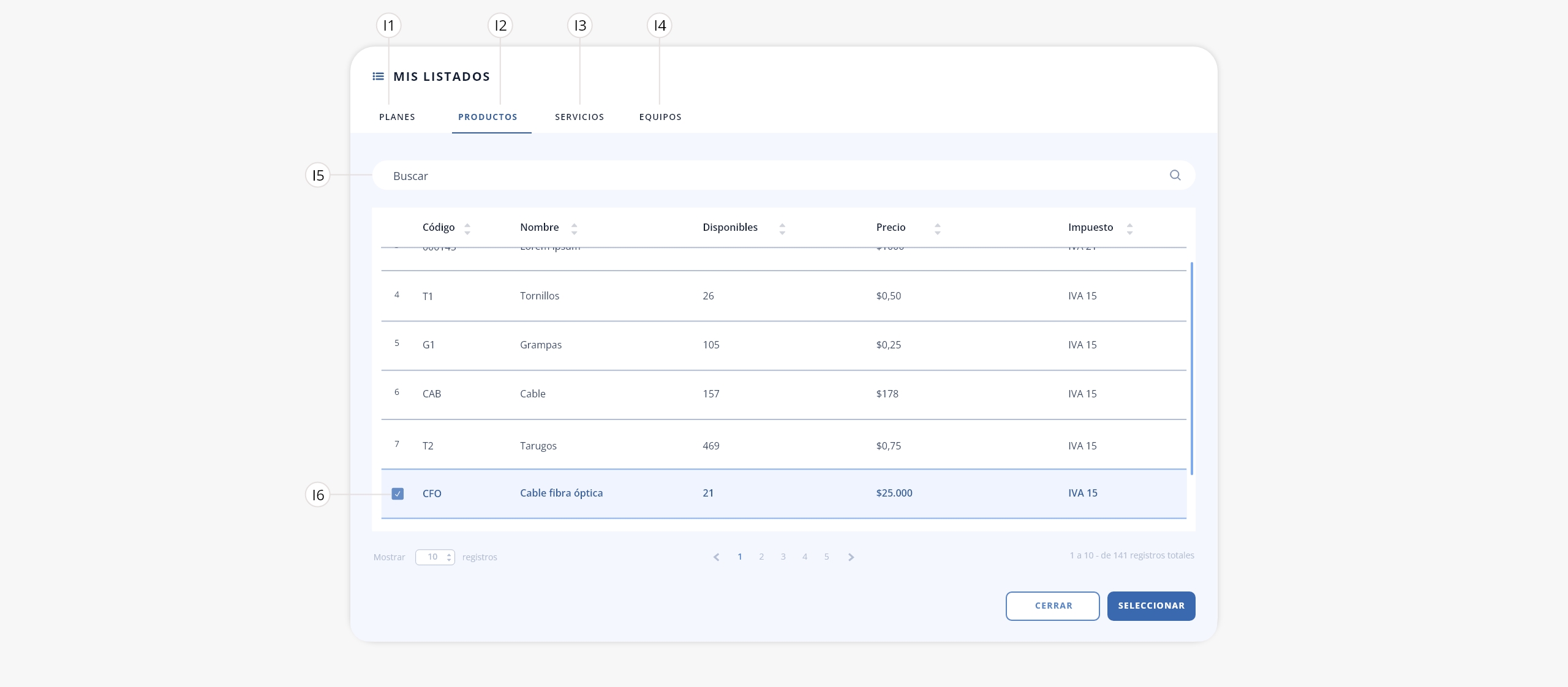The image size is (1568, 687).
Task: Click the search magnifier icon
Action: [1175, 175]
